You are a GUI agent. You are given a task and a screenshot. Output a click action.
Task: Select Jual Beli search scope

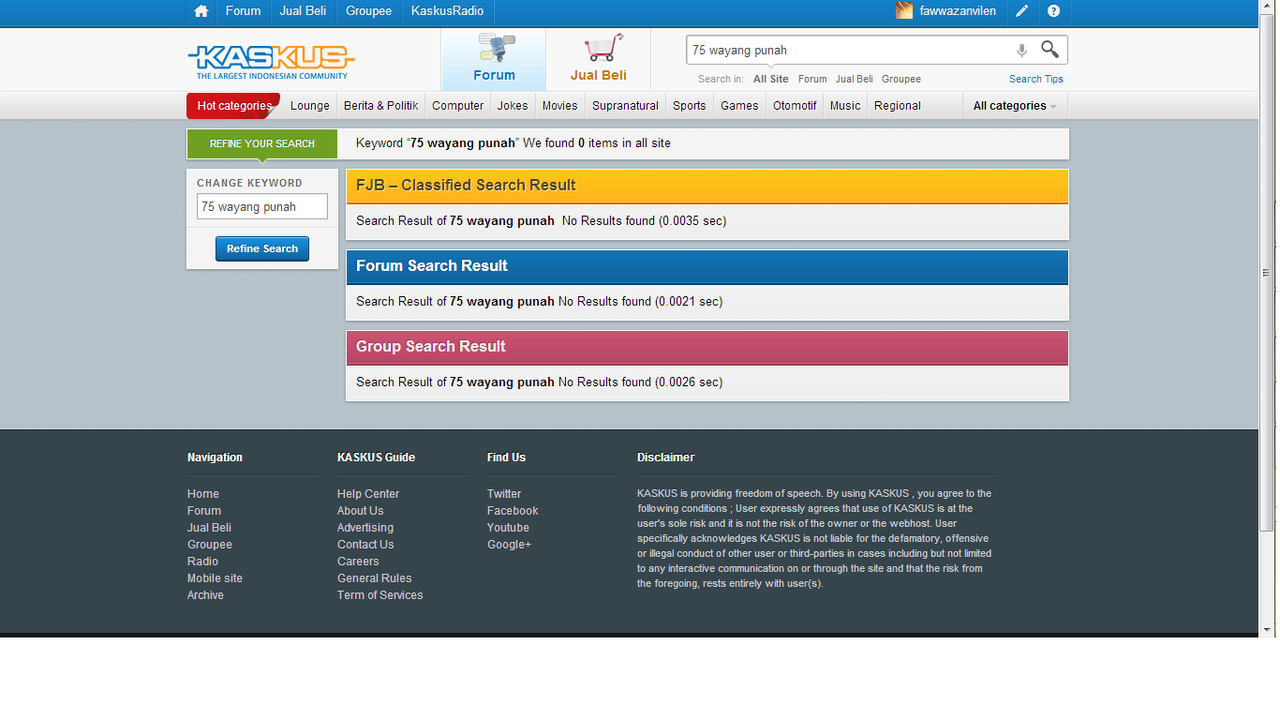click(854, 79)
